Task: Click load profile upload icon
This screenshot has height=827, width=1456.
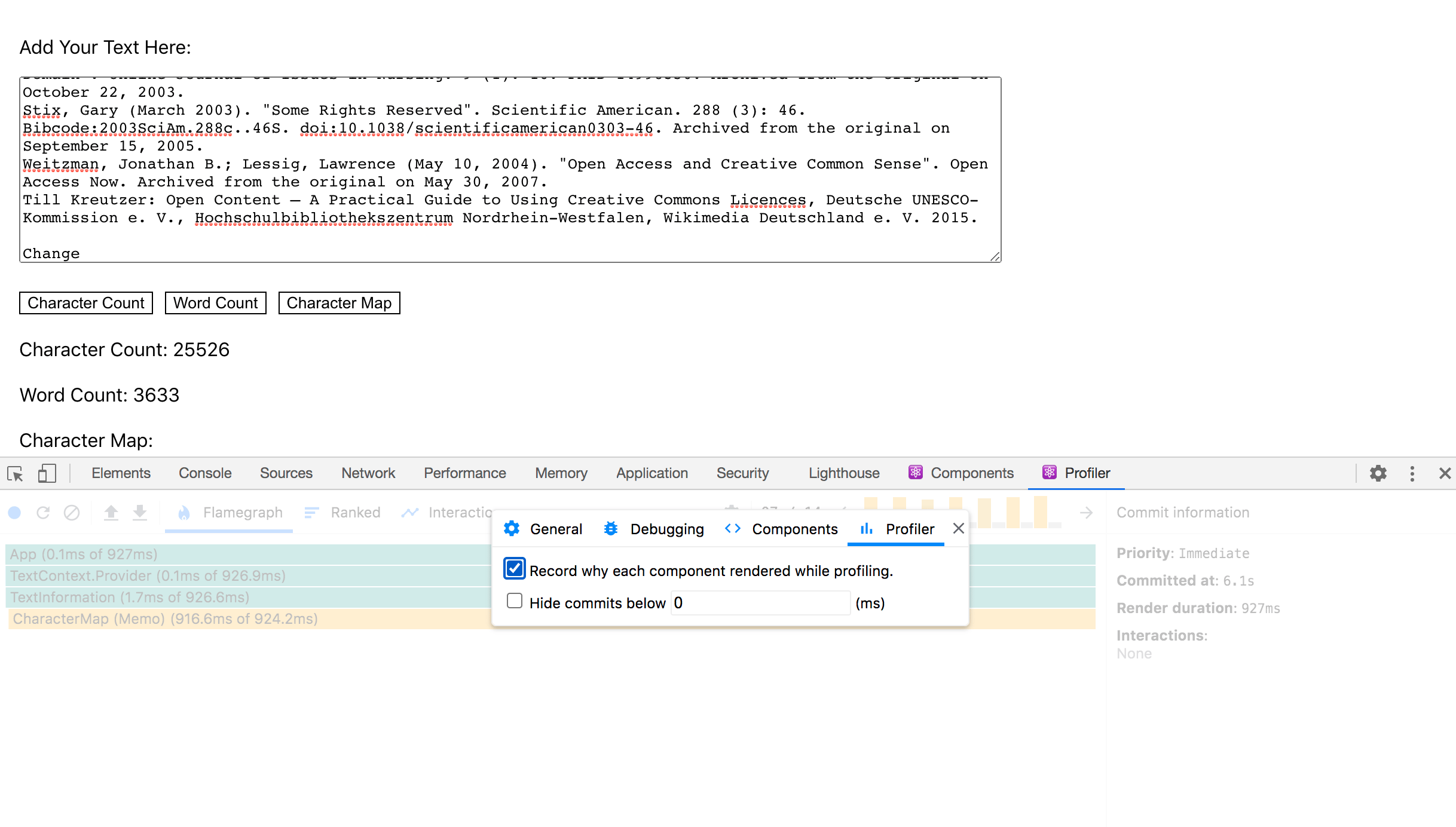Action: pos(111,513)
